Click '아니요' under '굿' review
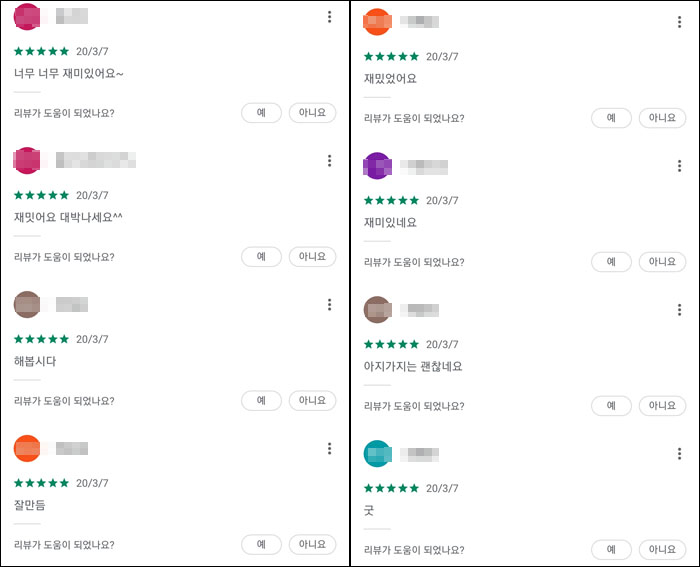700x567 pixels. pos(662,550)
